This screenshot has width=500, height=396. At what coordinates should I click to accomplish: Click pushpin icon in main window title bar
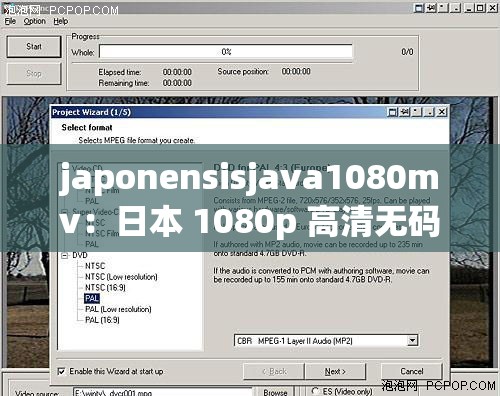[x=431, y=7]
